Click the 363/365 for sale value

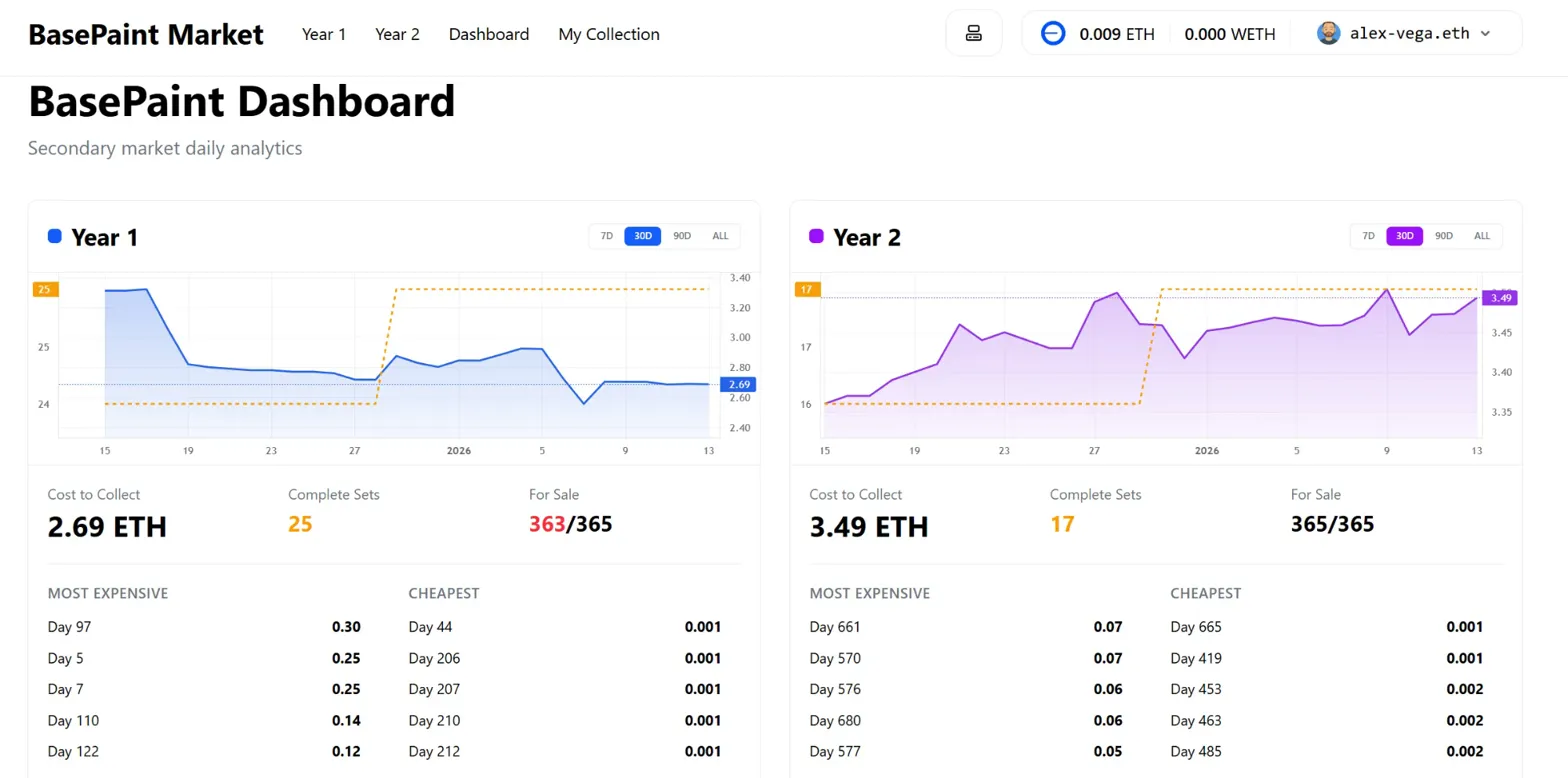[x=571, y=524]
